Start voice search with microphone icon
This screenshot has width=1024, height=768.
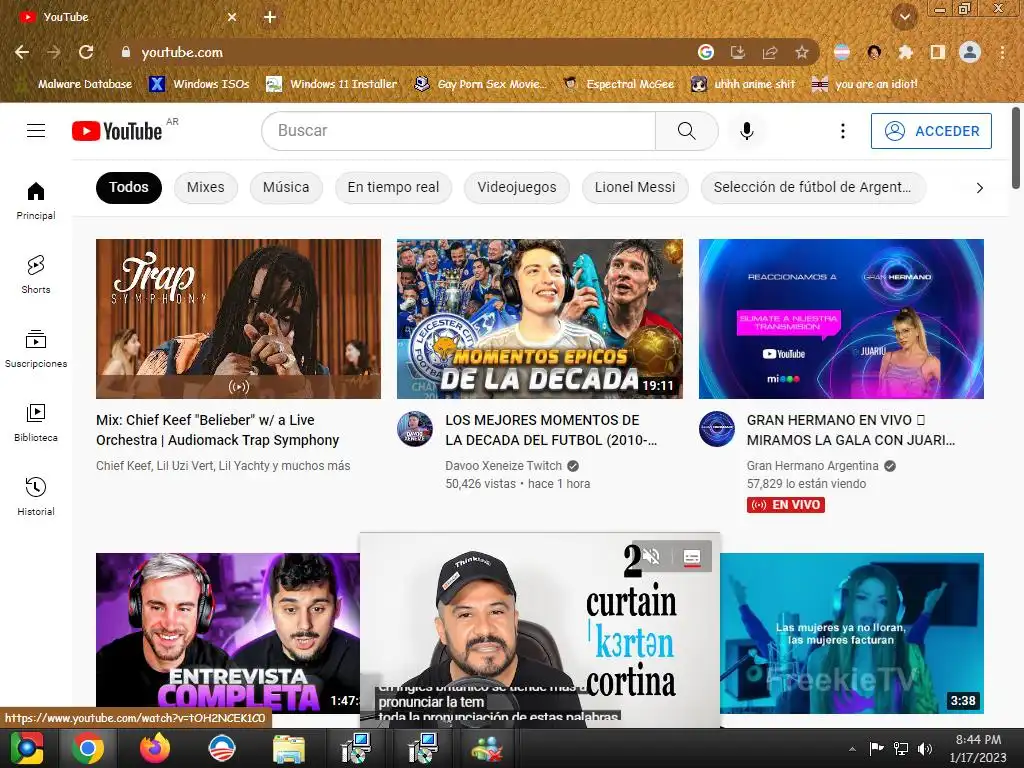click(746, 131)
